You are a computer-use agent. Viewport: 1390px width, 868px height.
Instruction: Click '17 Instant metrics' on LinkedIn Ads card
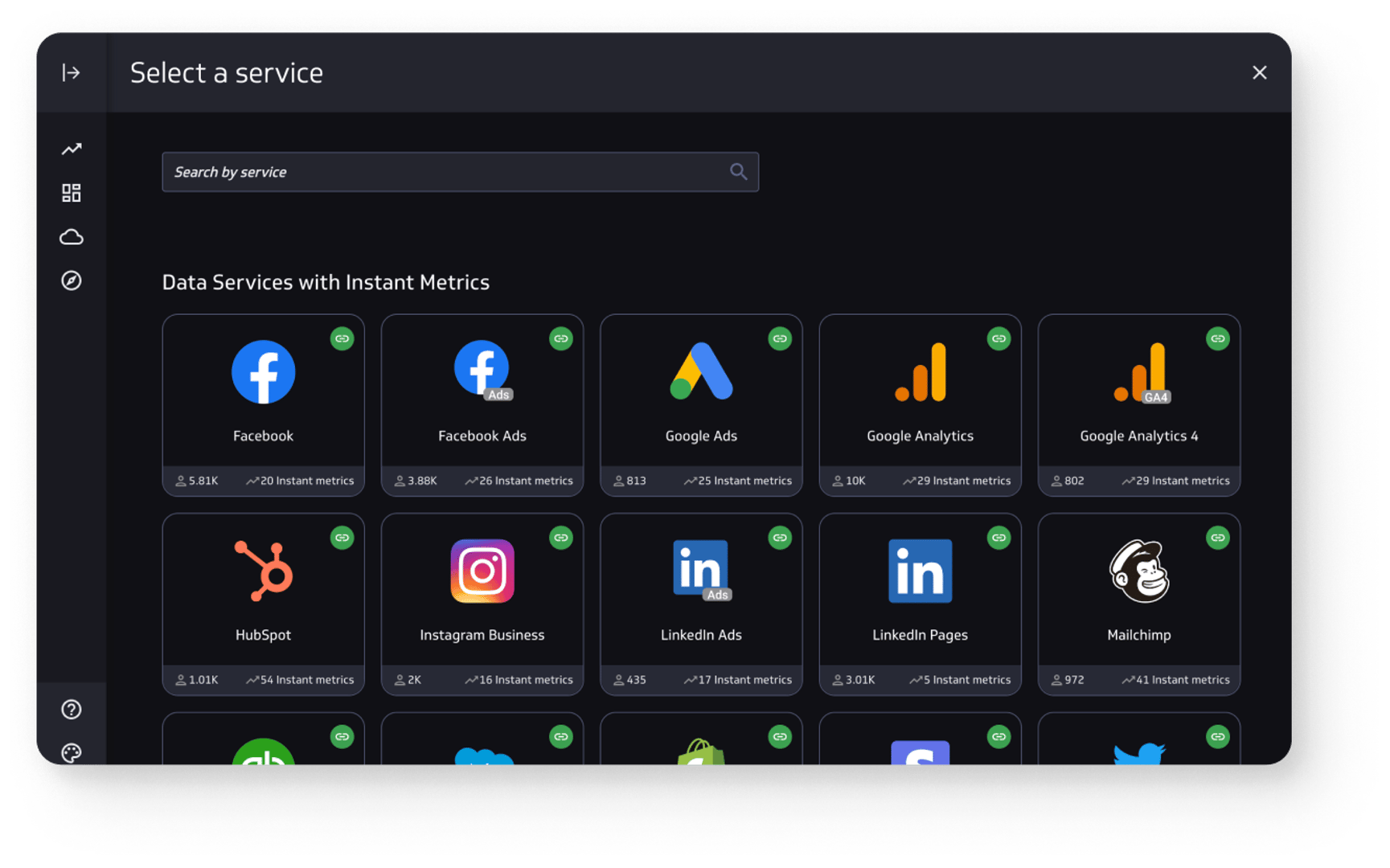[x=738, y=680]
